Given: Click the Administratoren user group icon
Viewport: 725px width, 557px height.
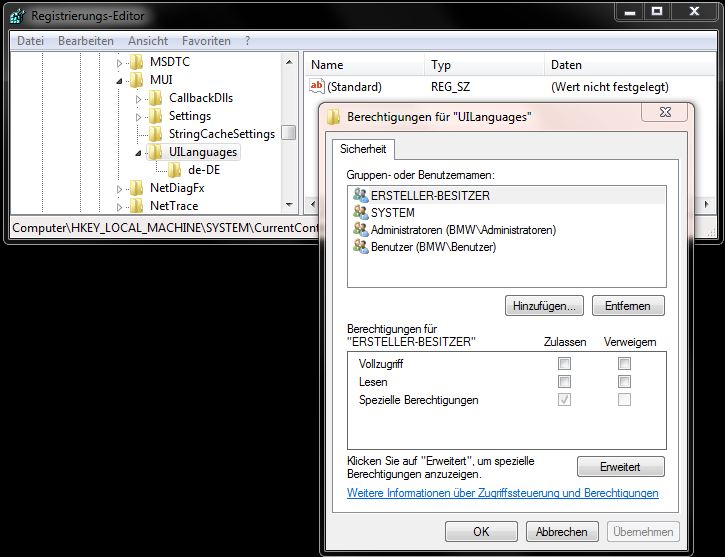Looking at the screenshot, I should (x=361, y=229).
